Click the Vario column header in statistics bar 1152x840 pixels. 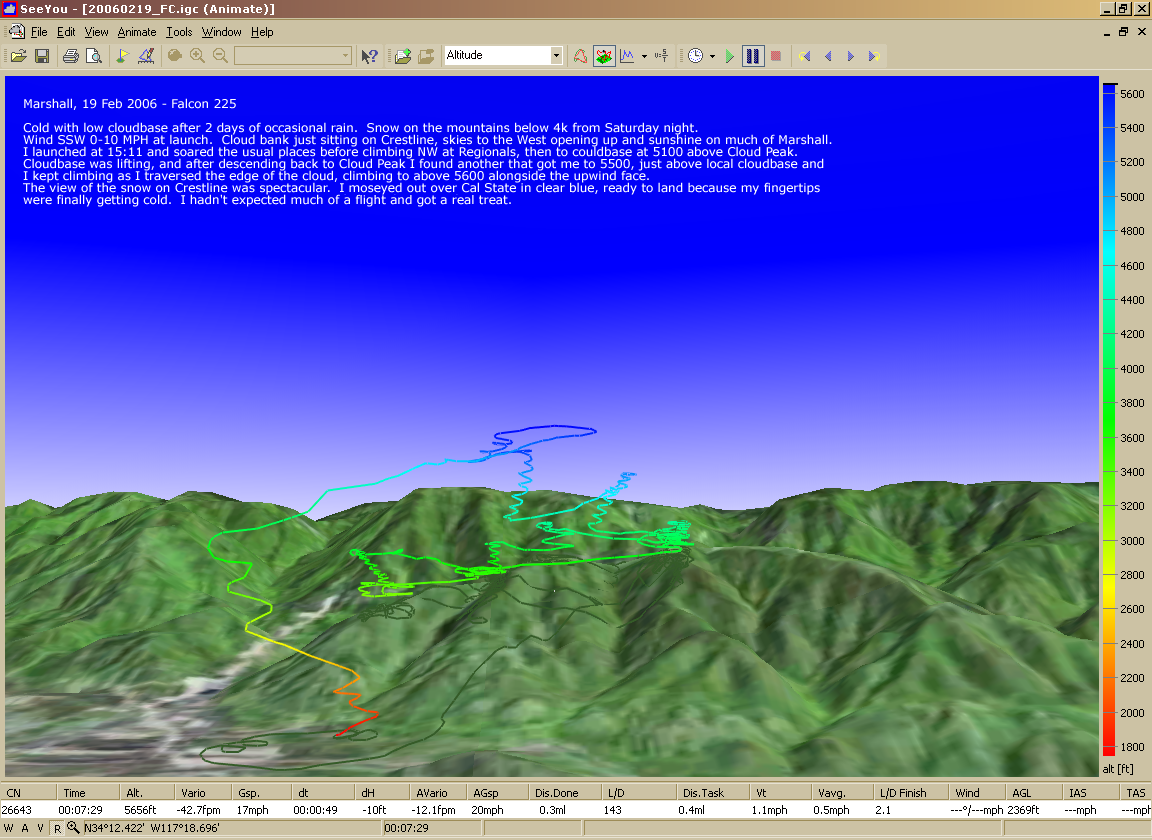coord(192,792)
